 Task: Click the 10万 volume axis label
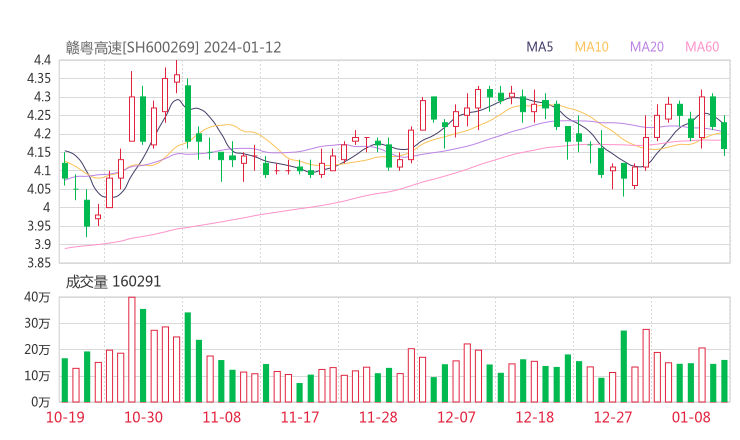point(37,376)
